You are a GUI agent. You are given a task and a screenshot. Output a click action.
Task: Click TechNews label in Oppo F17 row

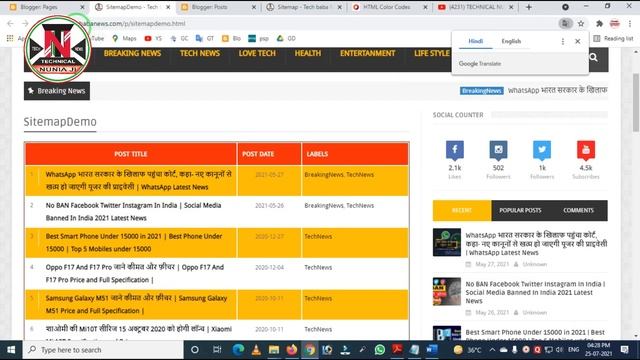pos(318,267)
